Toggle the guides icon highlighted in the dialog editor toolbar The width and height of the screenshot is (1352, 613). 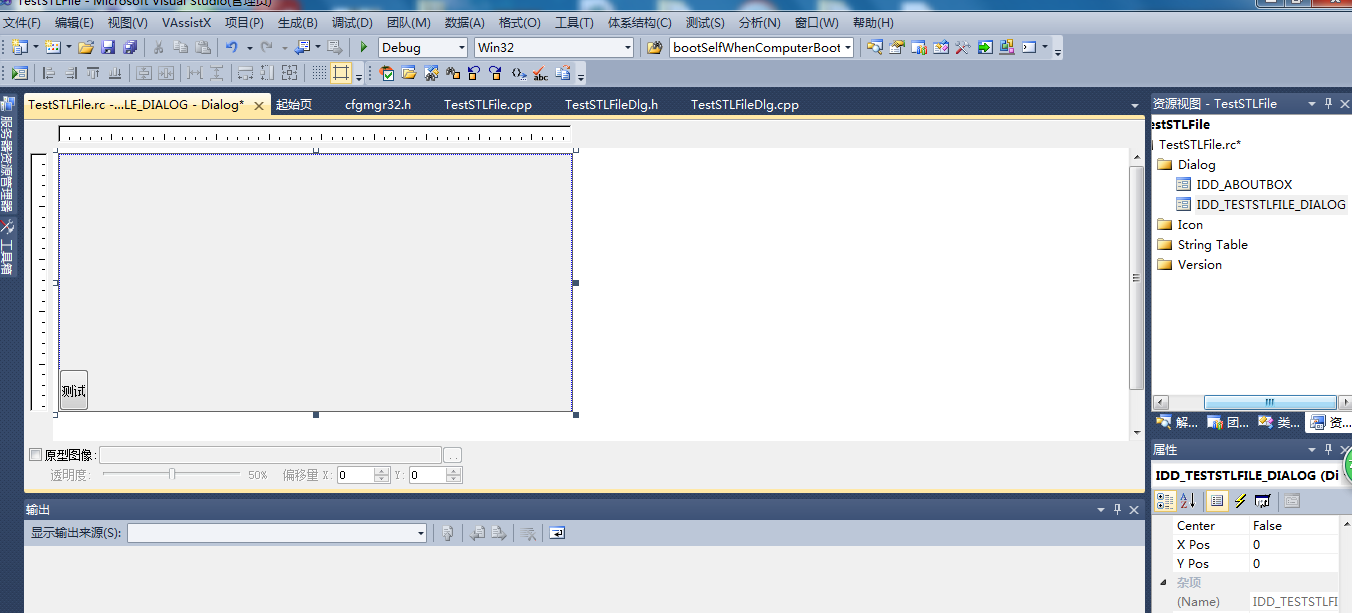[341, 72]
